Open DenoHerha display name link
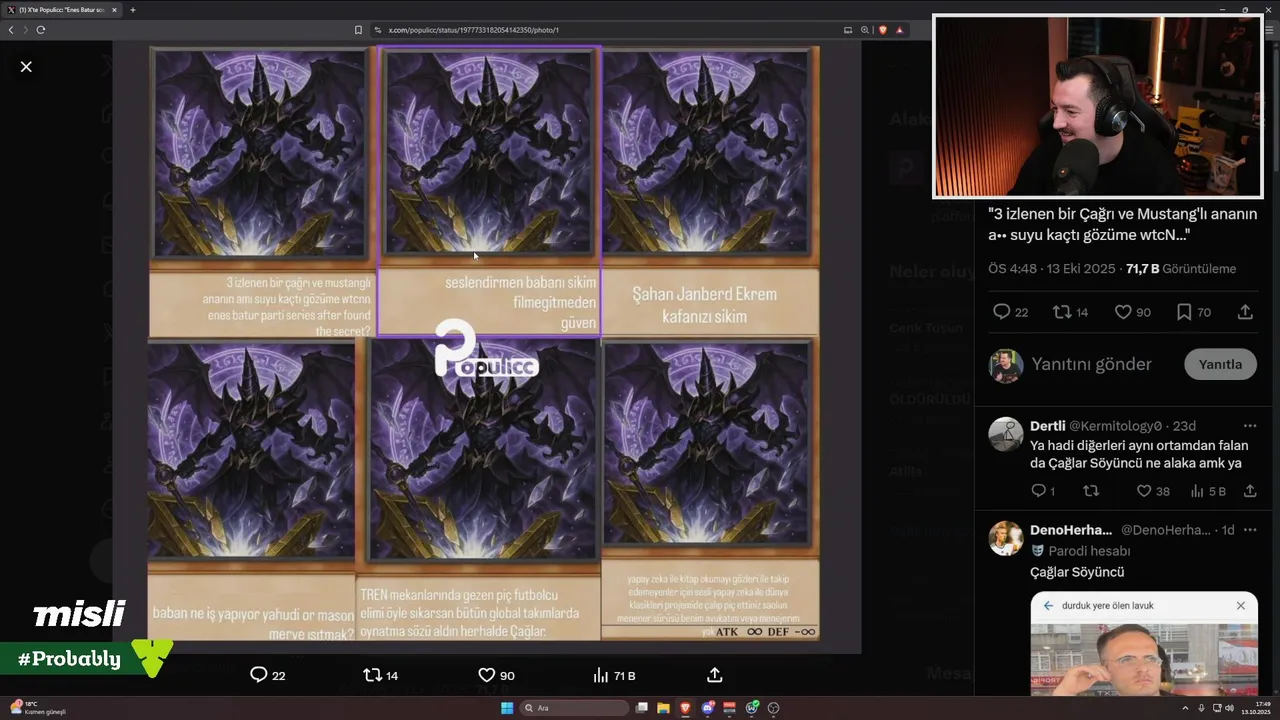Viewport: 1280px width, 720px height. [x=1070, y=530]
